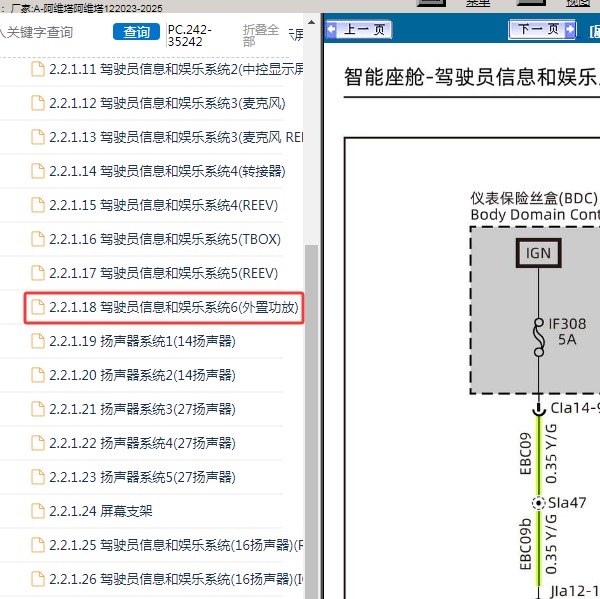Click document icon of 2.2.1.23 row

tap(38, 477)
